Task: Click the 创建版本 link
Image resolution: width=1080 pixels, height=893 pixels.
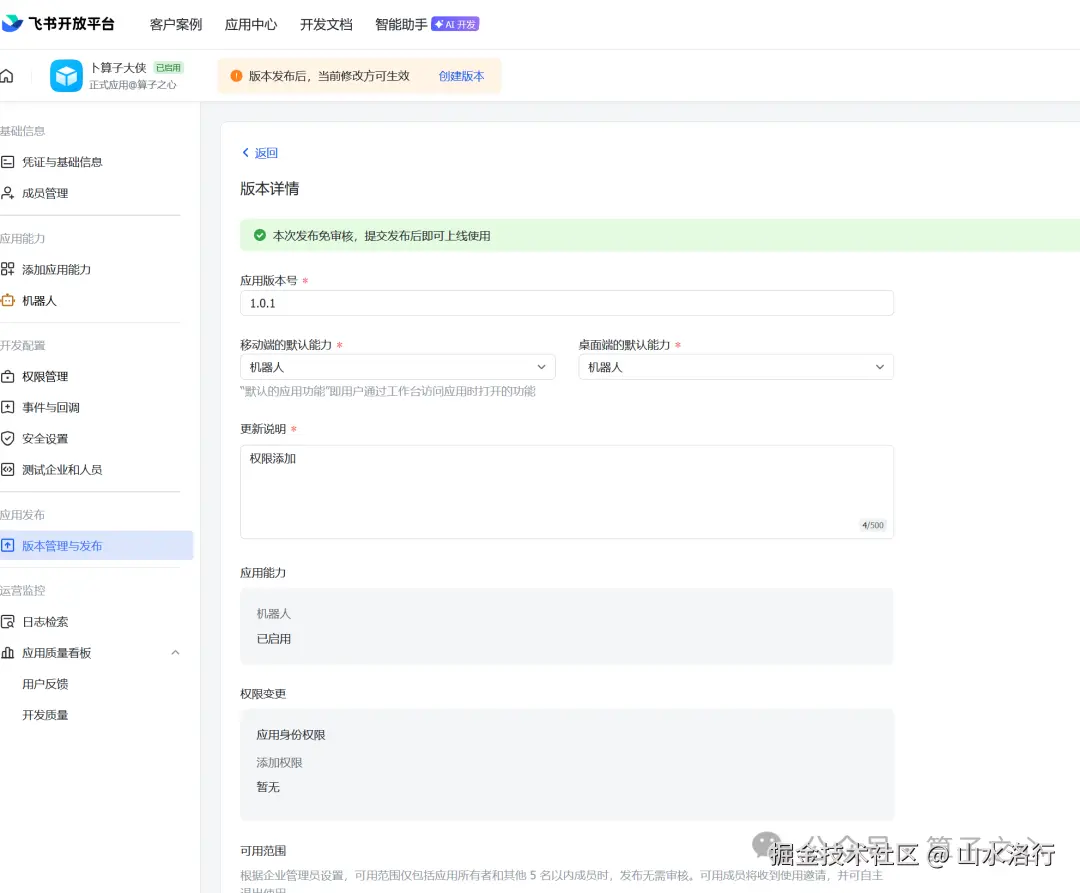Action: (x=461, y=76)
